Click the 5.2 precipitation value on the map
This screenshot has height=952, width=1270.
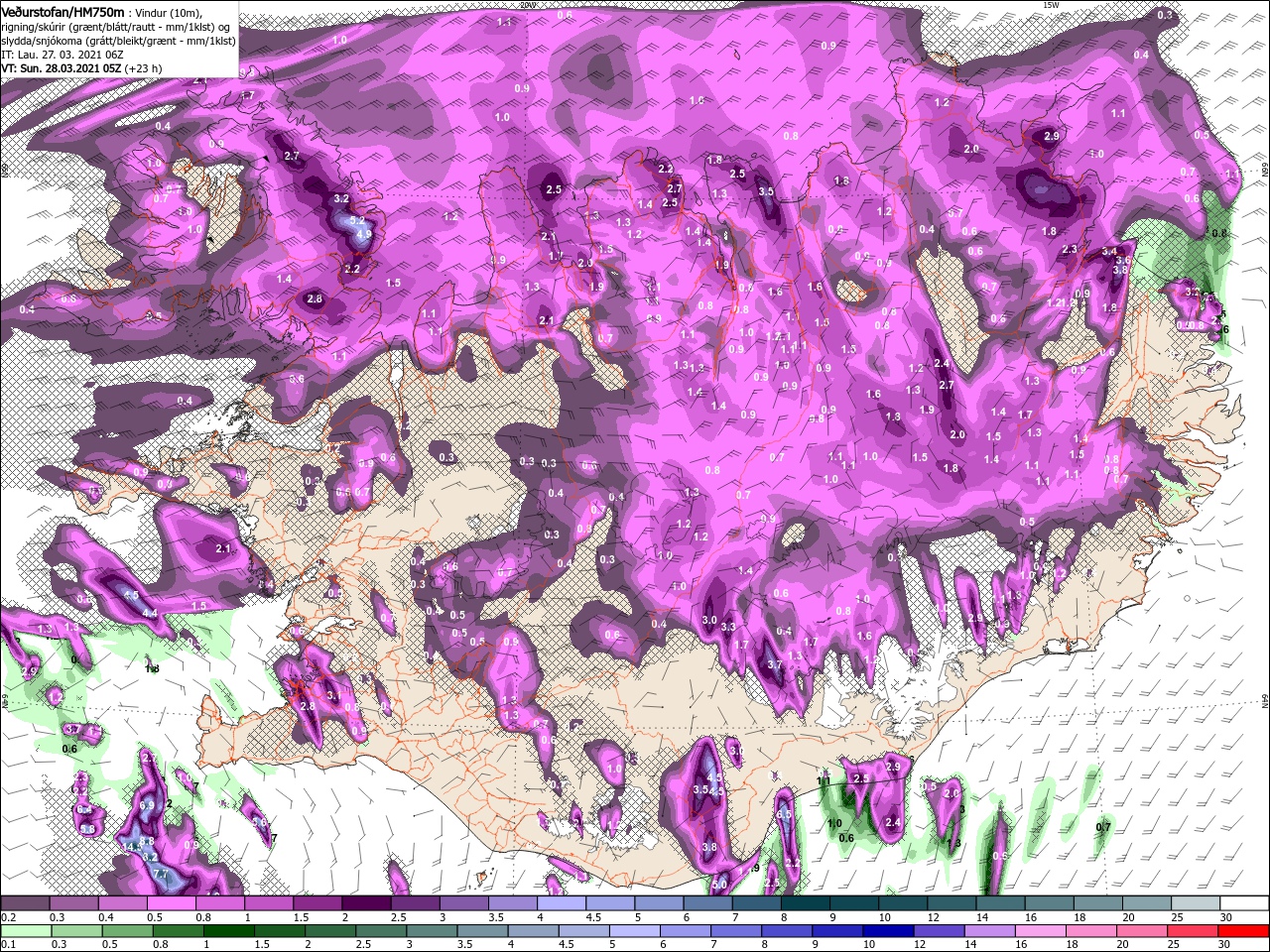click(x=358, y=222)
